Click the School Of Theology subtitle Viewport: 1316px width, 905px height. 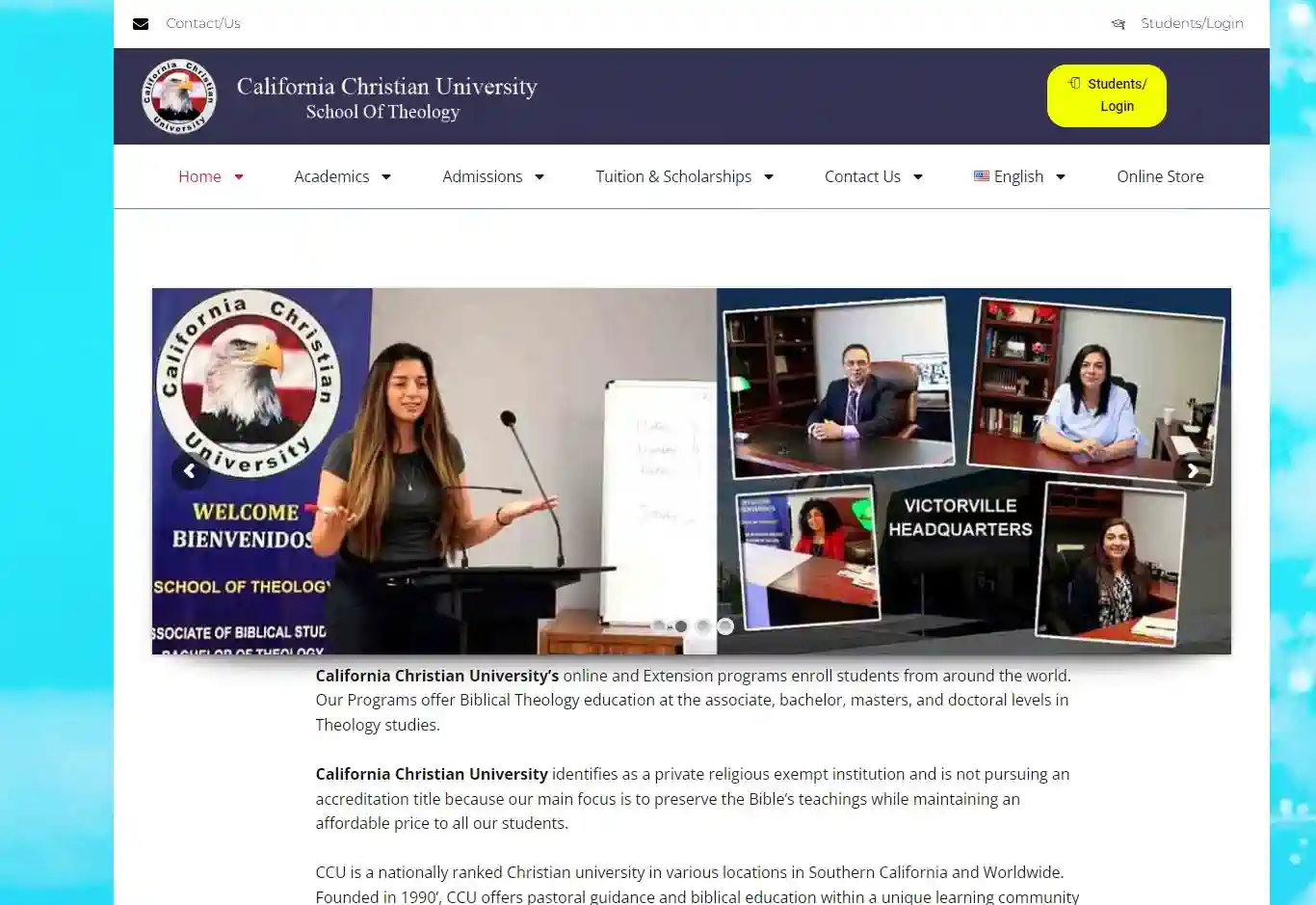point(382,112)
